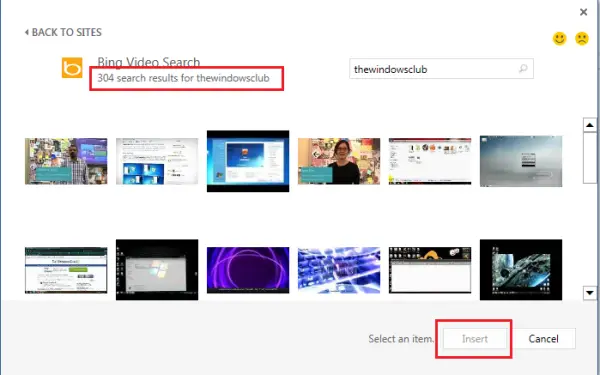Select the green-header web page video thumbnail
This screenshot has width=600, height=375.
click(x=66, y=270)
